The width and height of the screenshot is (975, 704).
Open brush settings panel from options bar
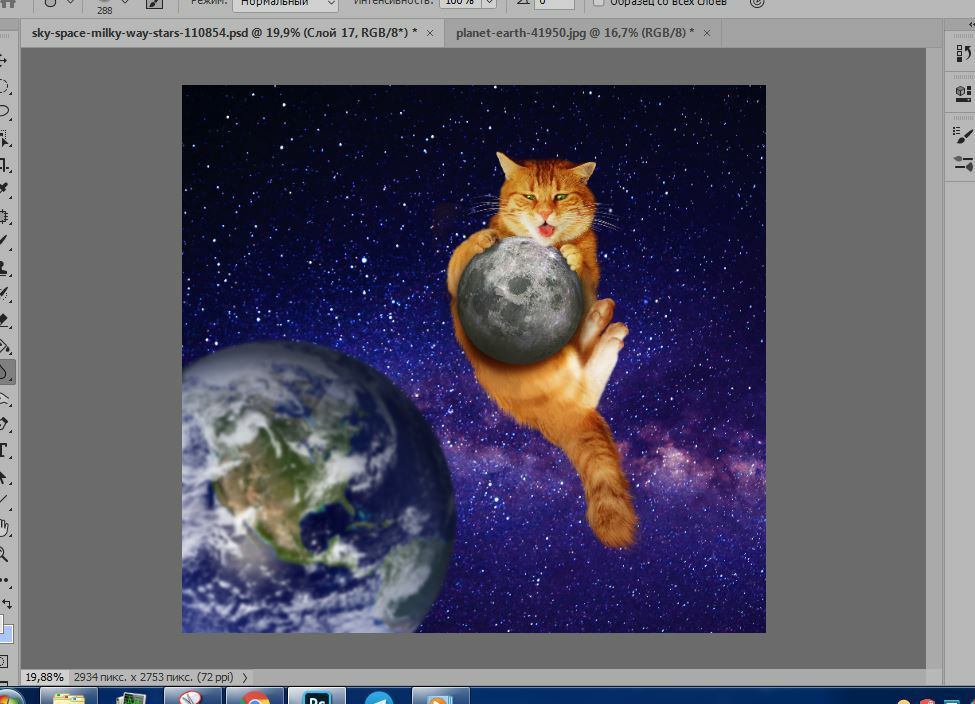tap(154, 4)
